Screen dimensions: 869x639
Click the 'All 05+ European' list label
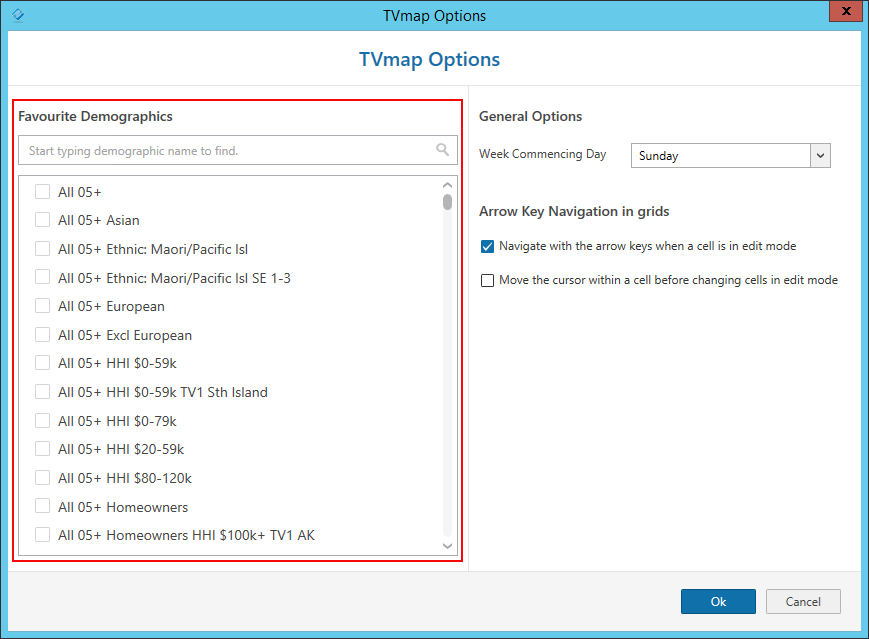click(111, 306)
